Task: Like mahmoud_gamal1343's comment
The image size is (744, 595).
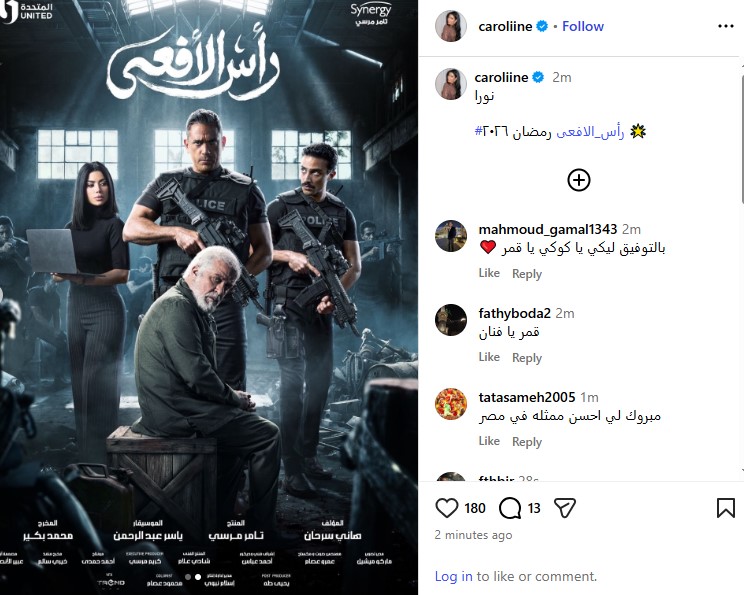Action: pos(489,273)
